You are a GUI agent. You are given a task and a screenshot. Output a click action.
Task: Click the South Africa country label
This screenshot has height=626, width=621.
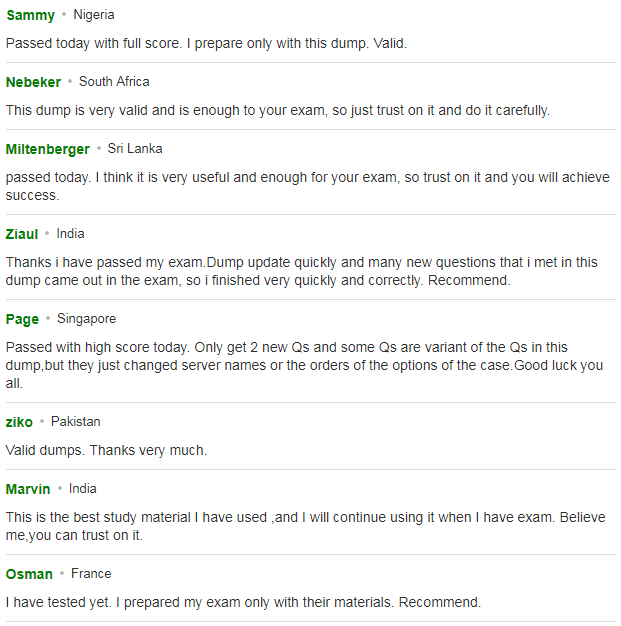click(114, 82)
